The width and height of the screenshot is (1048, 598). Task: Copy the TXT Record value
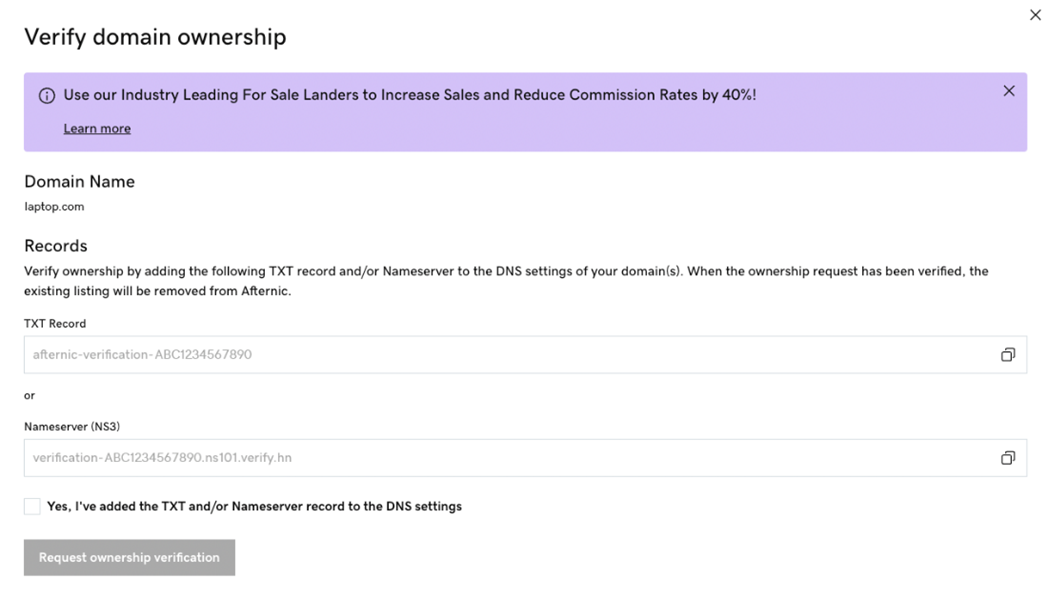(1007, 355)
